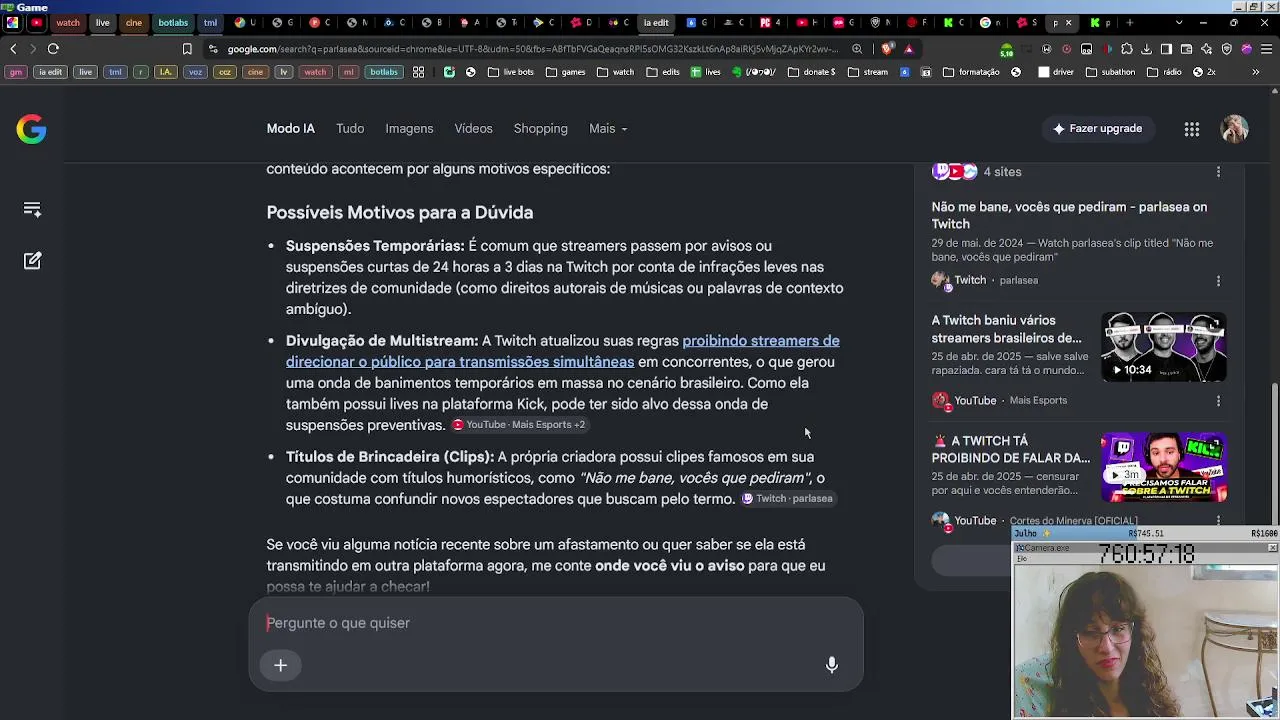
Task: Switch to the Vídeos tab
Action: 473,129
